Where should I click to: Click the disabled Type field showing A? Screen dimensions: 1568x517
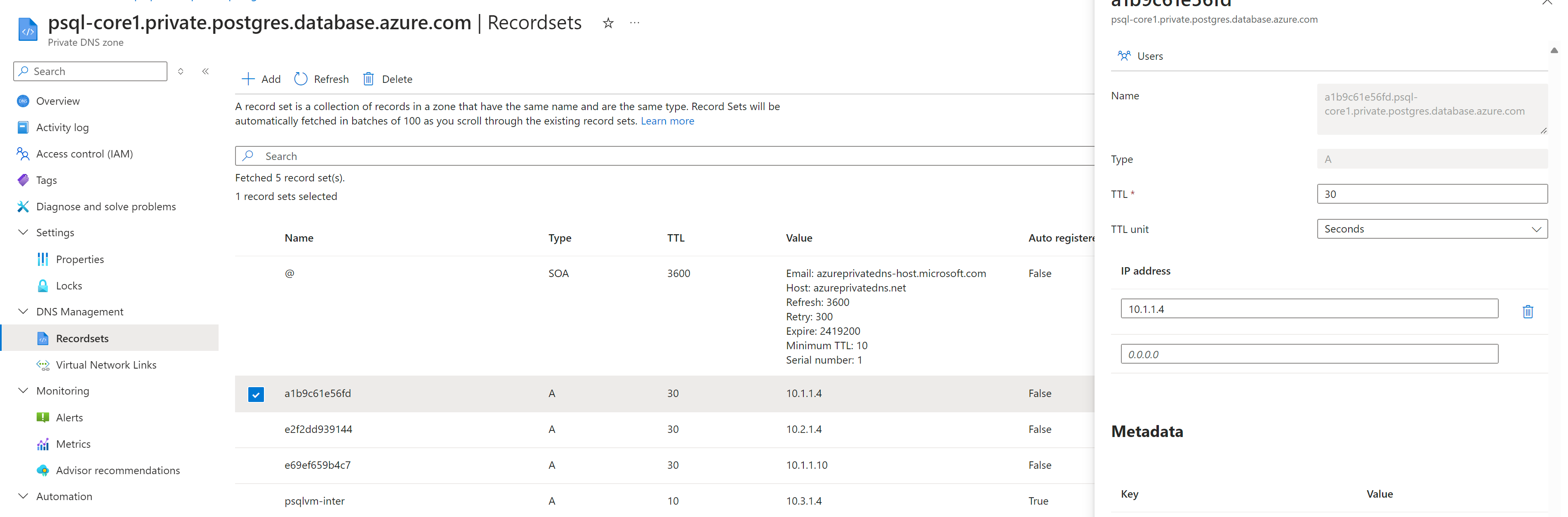(1431, 159)
